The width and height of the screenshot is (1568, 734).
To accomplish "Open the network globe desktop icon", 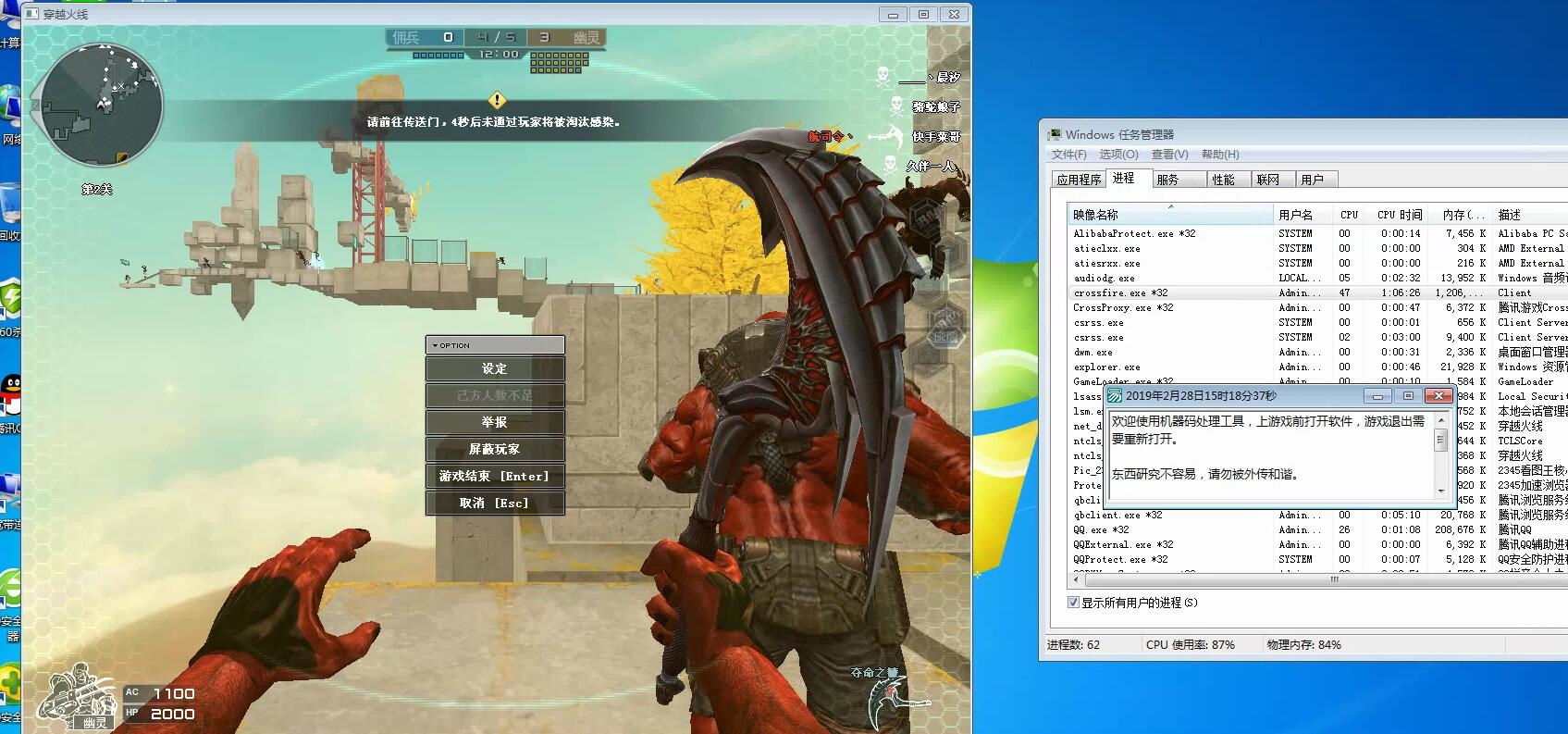I will pyautogui.click(x=9, y=106).
